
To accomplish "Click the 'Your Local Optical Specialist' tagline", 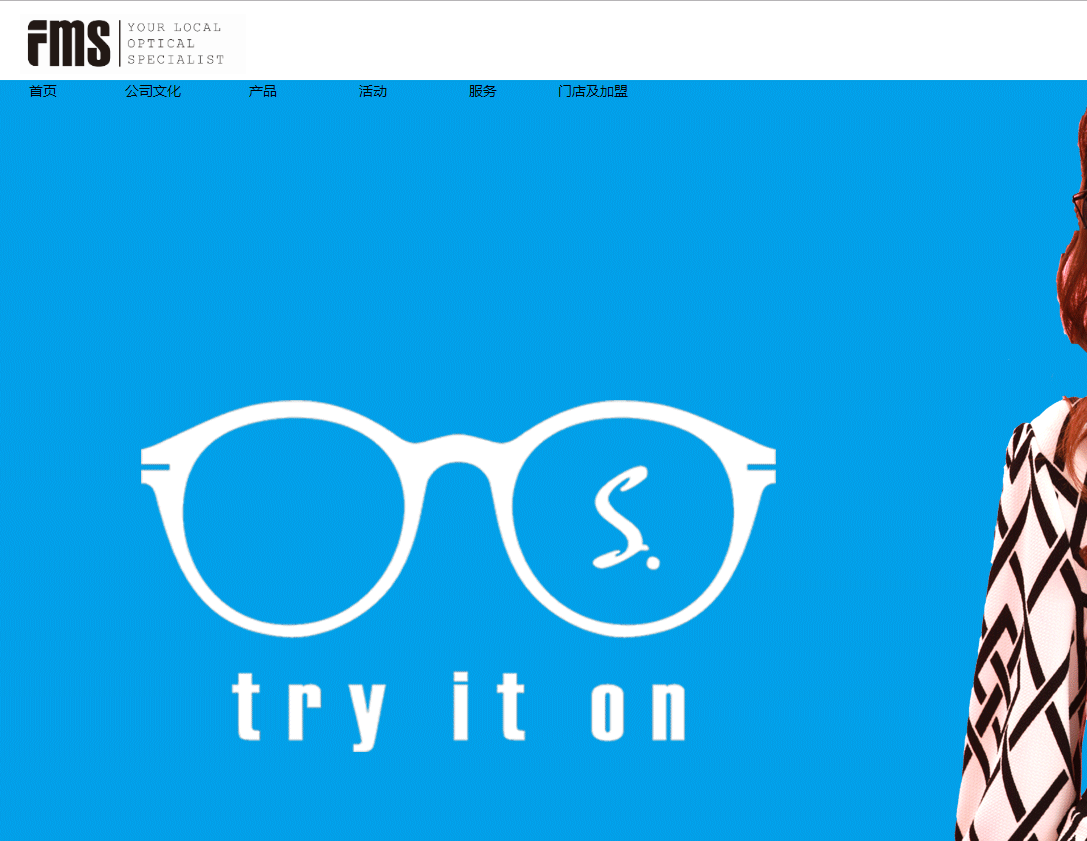I will point(175,43).
